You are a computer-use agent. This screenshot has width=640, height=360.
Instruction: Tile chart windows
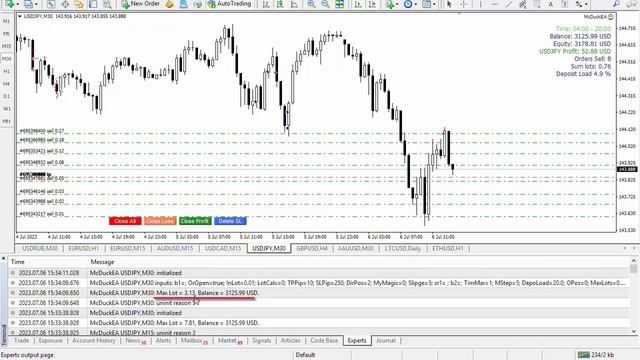pos(339,4)
